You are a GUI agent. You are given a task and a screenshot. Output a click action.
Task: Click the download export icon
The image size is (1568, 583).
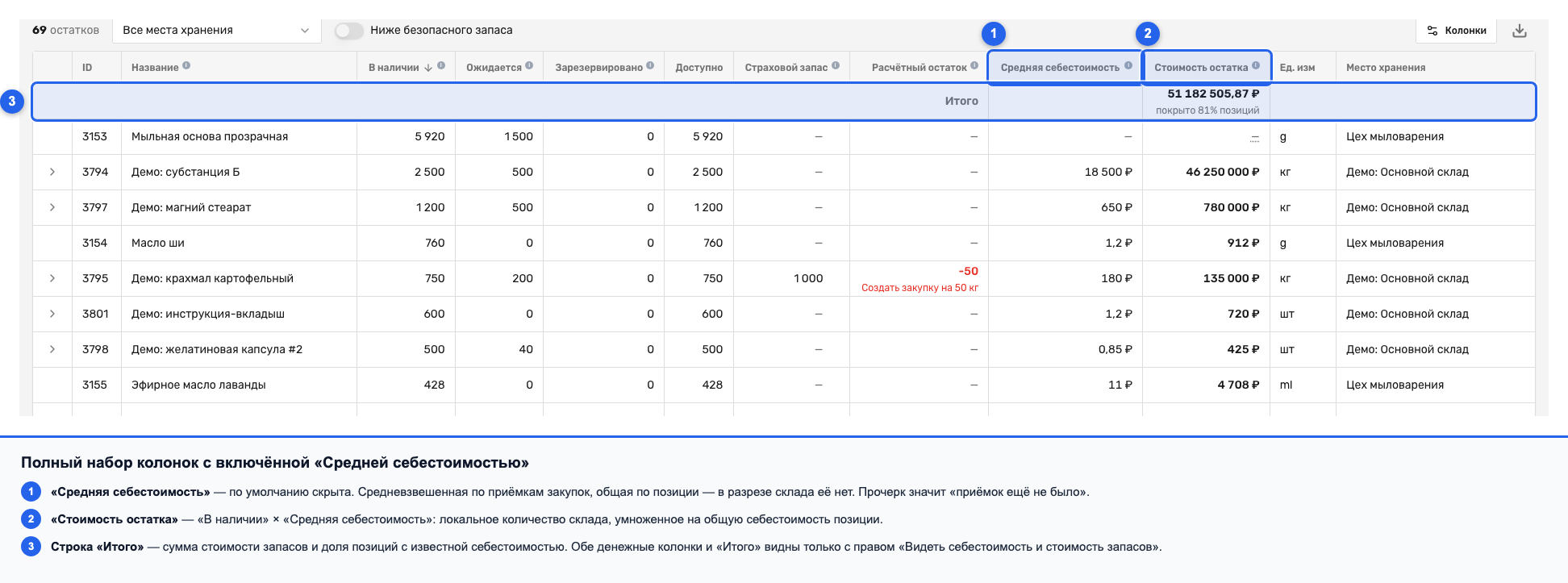pos(1520,31)
